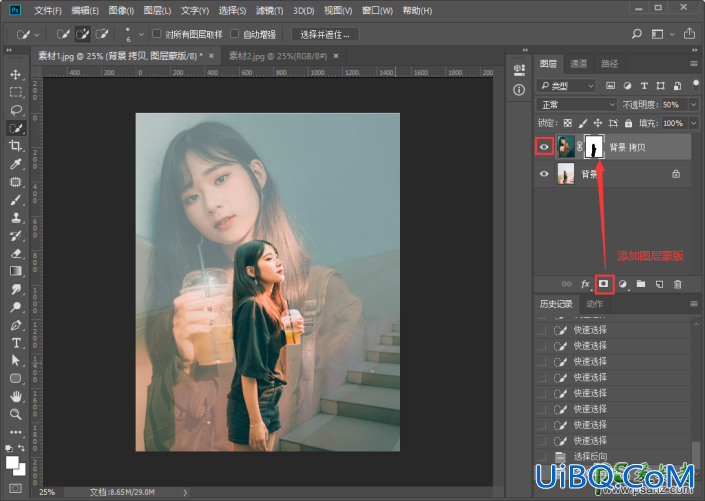Select the Eyedropper tool
This screenshot has width=705, height=501.
click(x=16, y=164)
